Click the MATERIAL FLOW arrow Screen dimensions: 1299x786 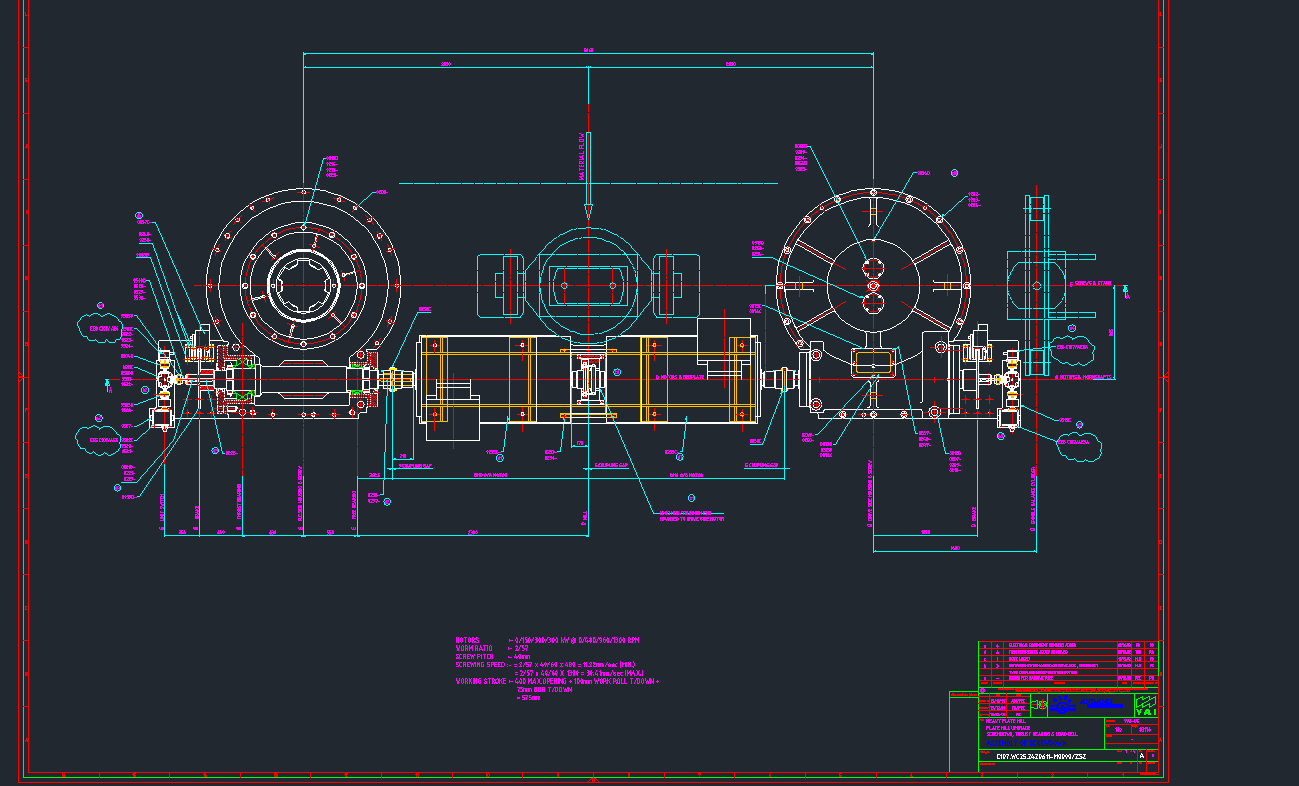pos(588,180)
